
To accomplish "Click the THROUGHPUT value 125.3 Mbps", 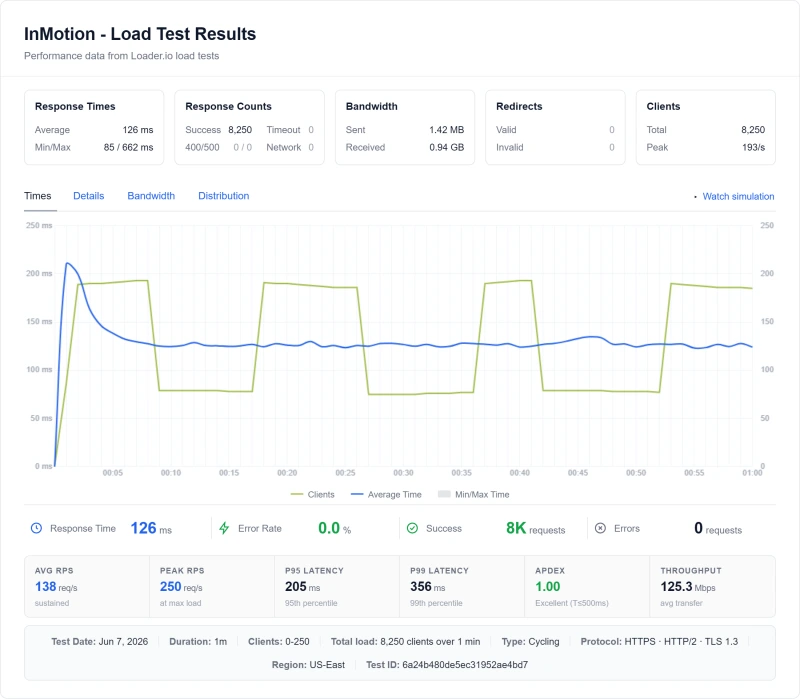I will coord(688,587).
